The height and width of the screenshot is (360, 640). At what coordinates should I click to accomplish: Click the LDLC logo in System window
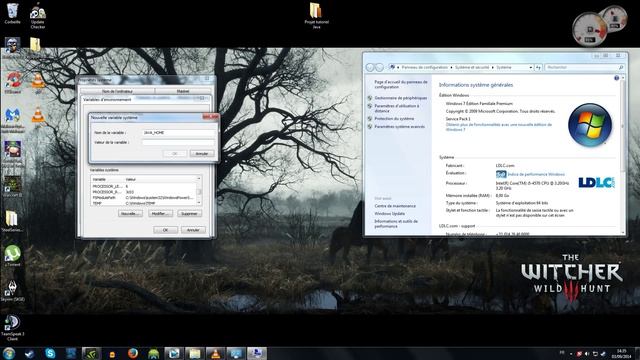(x=596, y=182)
